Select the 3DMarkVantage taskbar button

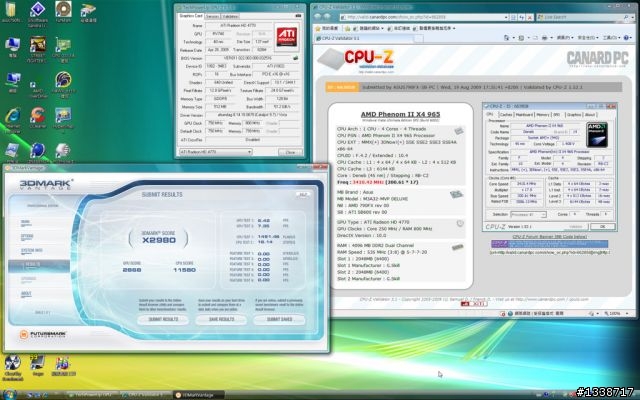[x=198, y=395]
